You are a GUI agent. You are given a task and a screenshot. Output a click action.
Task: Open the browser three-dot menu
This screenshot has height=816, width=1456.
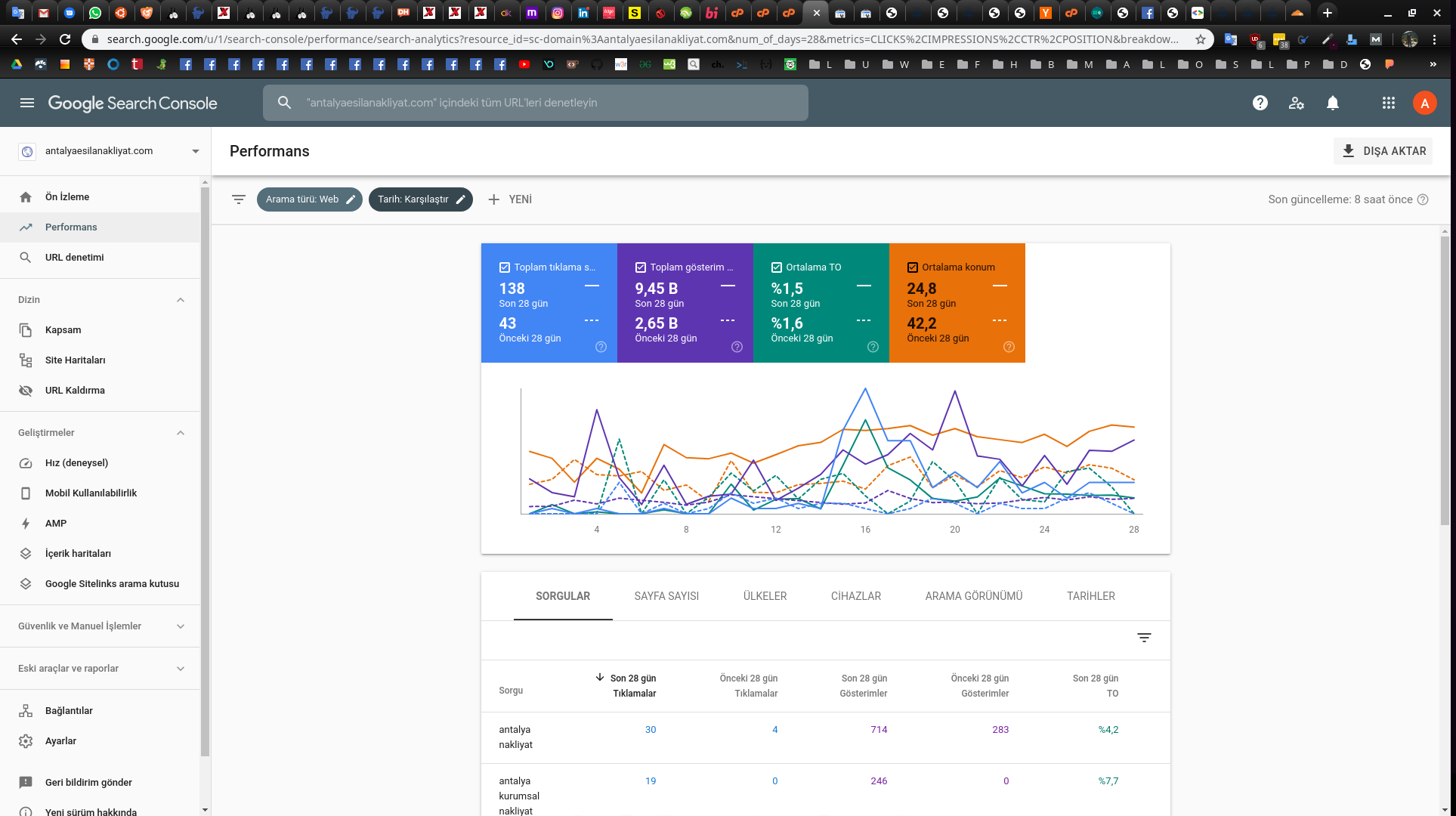pyautogui.click(x=1434, y=39)
